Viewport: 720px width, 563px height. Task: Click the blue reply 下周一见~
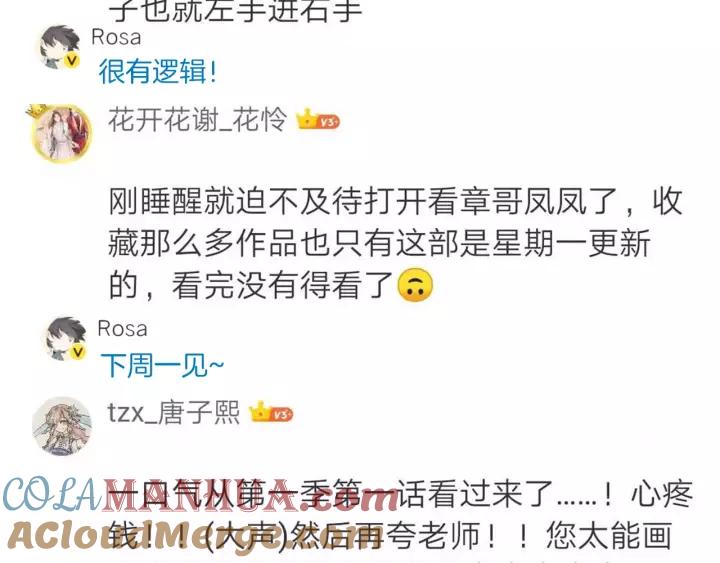coord(162,366)
